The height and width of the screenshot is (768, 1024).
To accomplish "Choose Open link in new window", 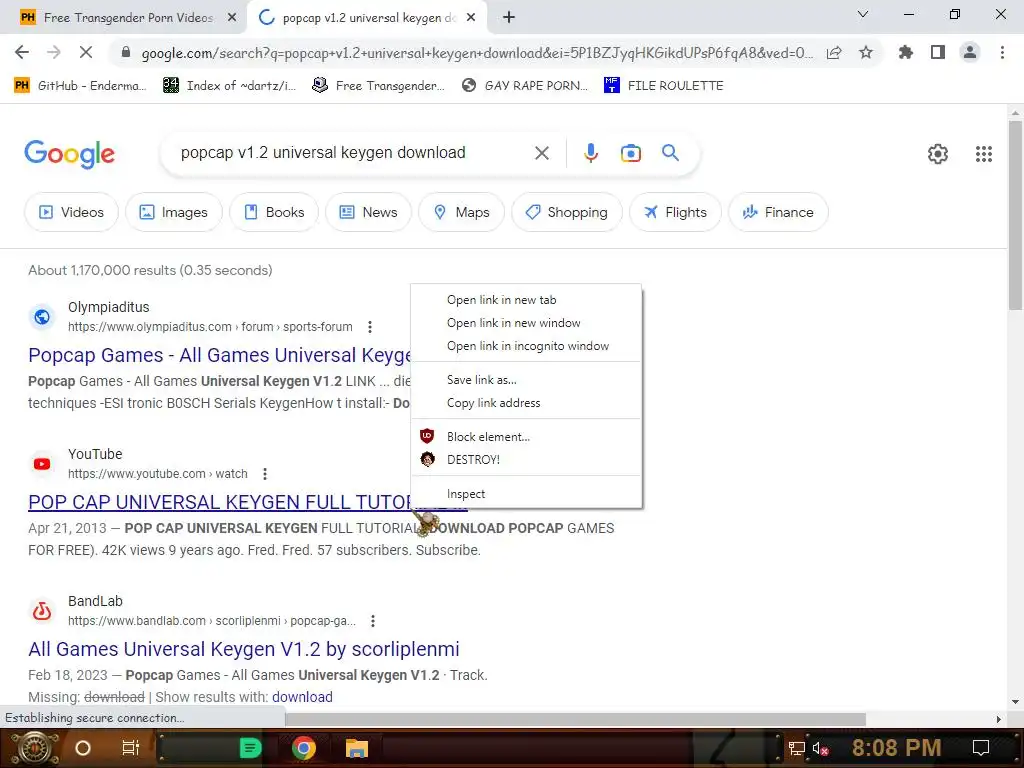I will [x=526, y=323].
